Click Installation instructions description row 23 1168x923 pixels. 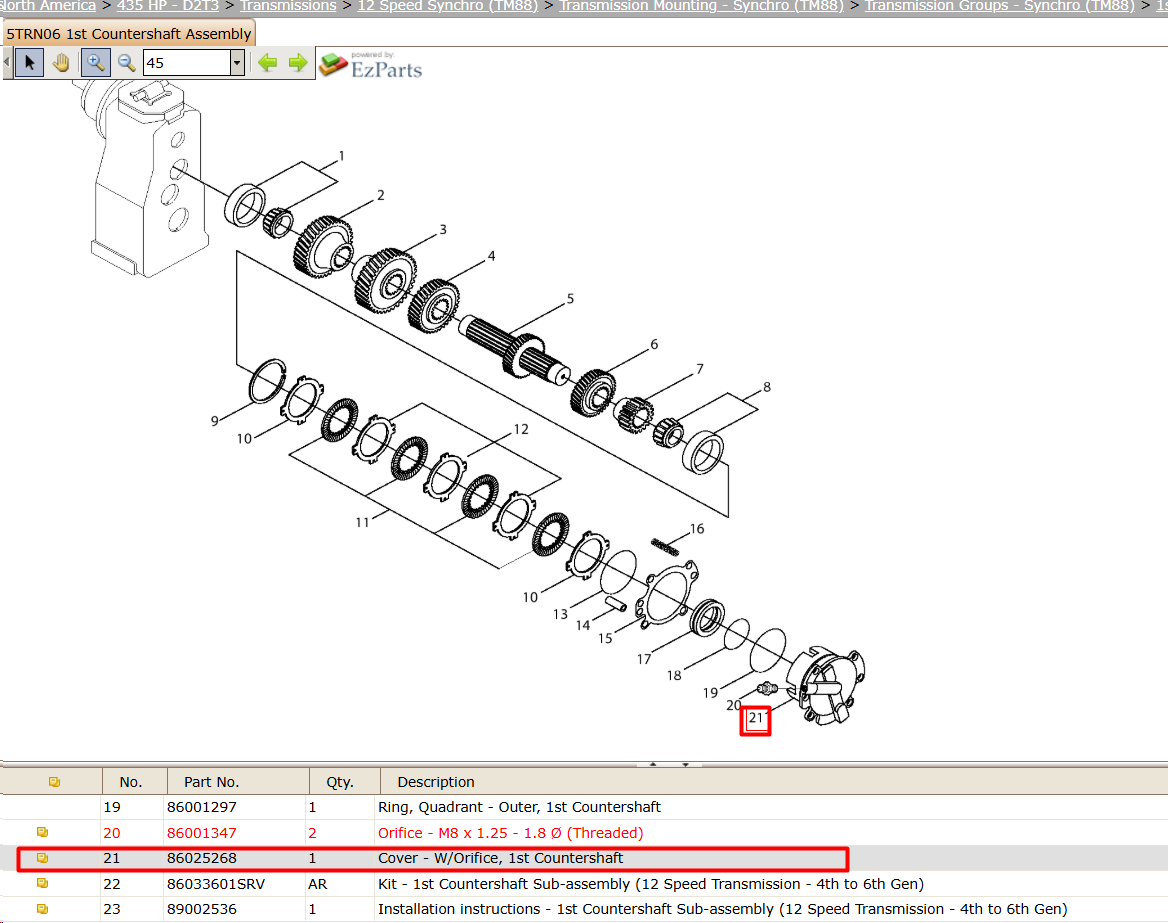(723, 910)
